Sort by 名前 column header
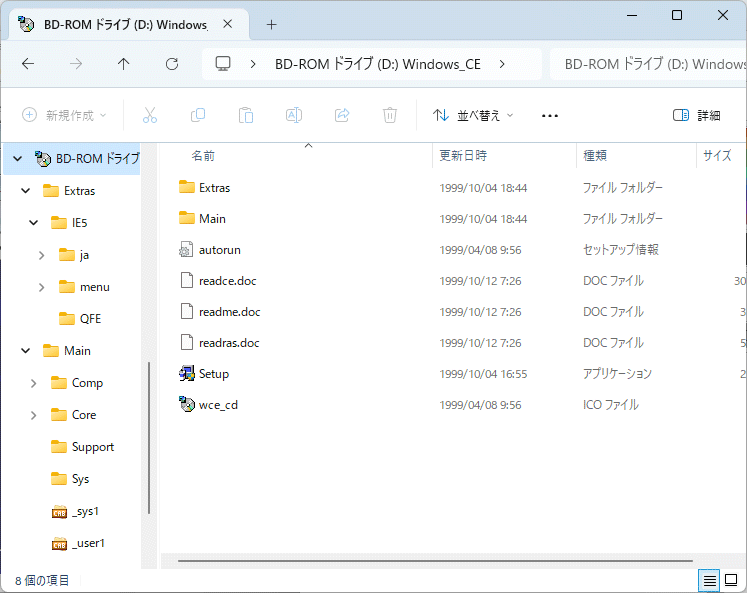This screenshot has height=593, width=747. (203, 156)
